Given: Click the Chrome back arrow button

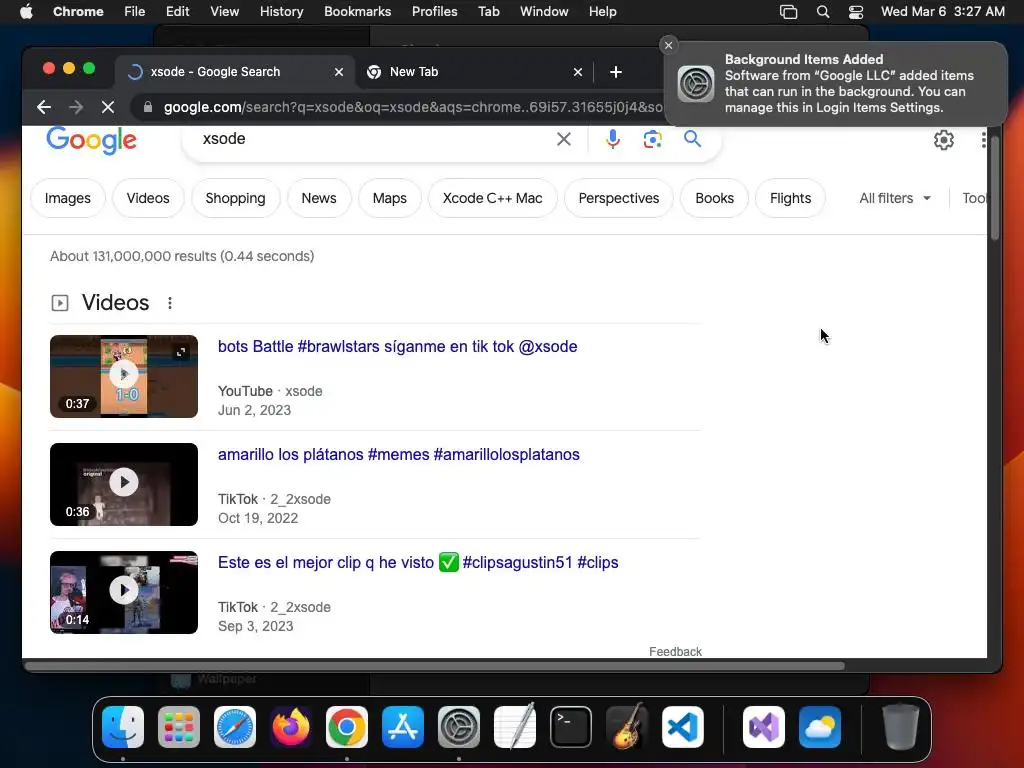Looking at the screenshot, I should tap(44, 107).
